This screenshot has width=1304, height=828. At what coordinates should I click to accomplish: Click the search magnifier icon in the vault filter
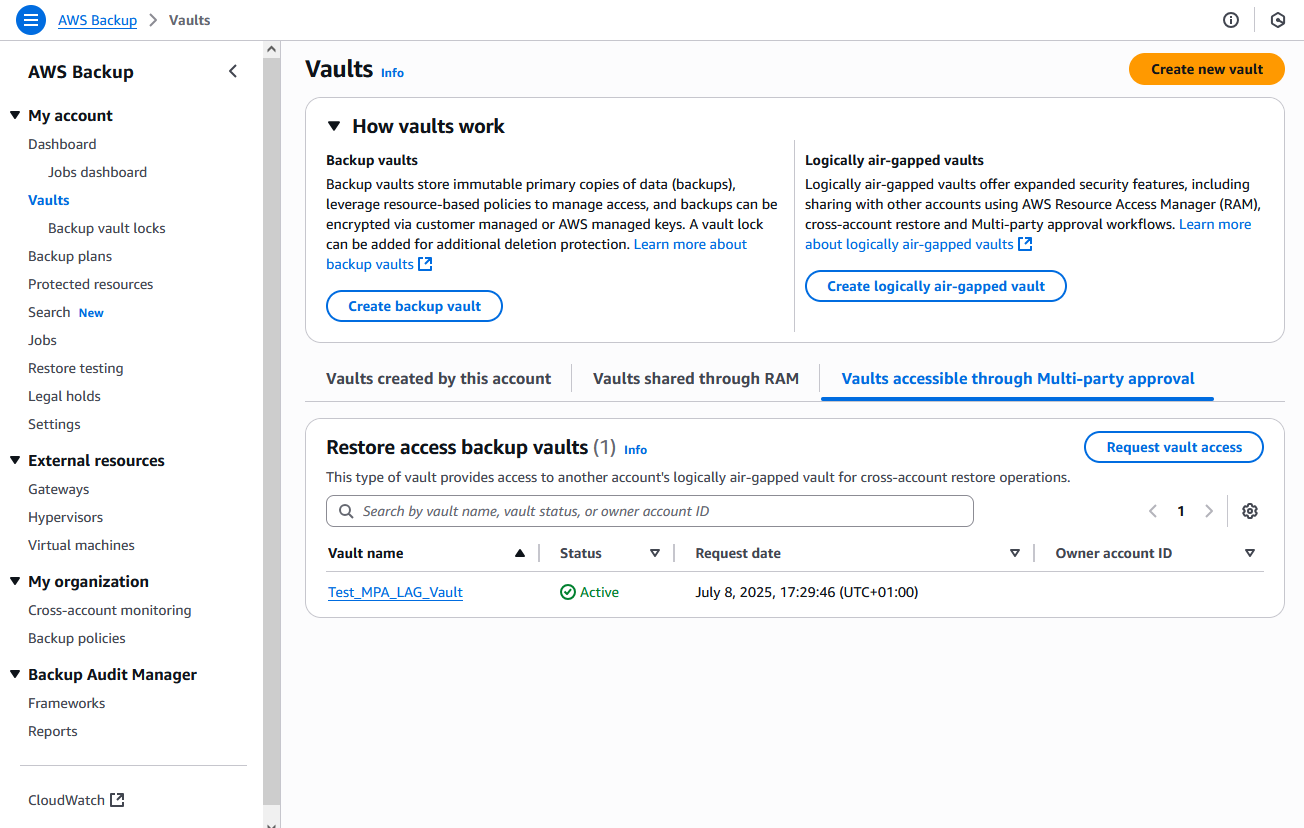click(346, 511)
